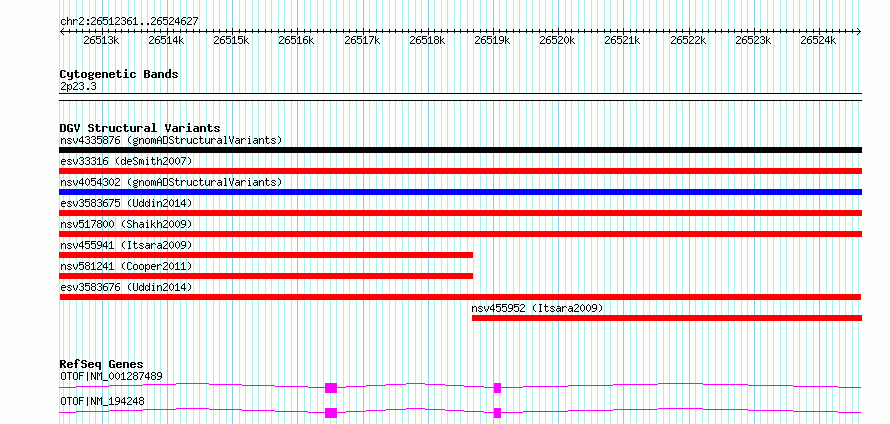Click smaller exon of OTOF NM_194248 near 26519k

497,413
